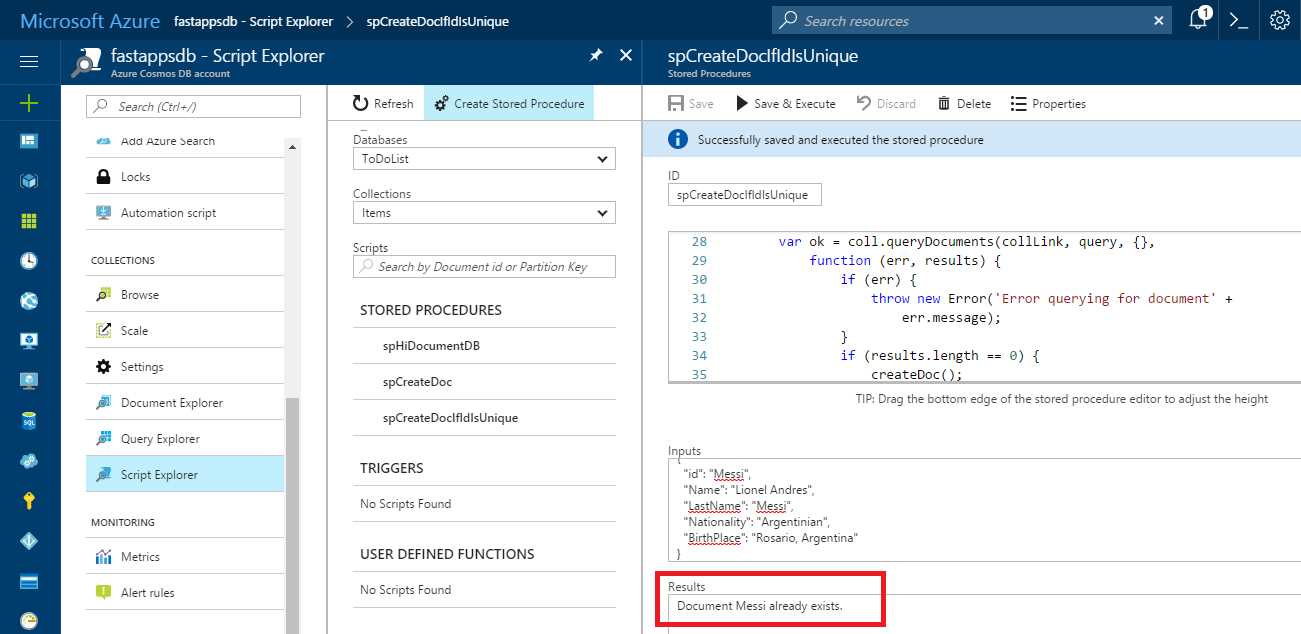This screenshot has width=1301, height=634.
Task: Open the green grid Resource groups icon
Action: point(29,221)
